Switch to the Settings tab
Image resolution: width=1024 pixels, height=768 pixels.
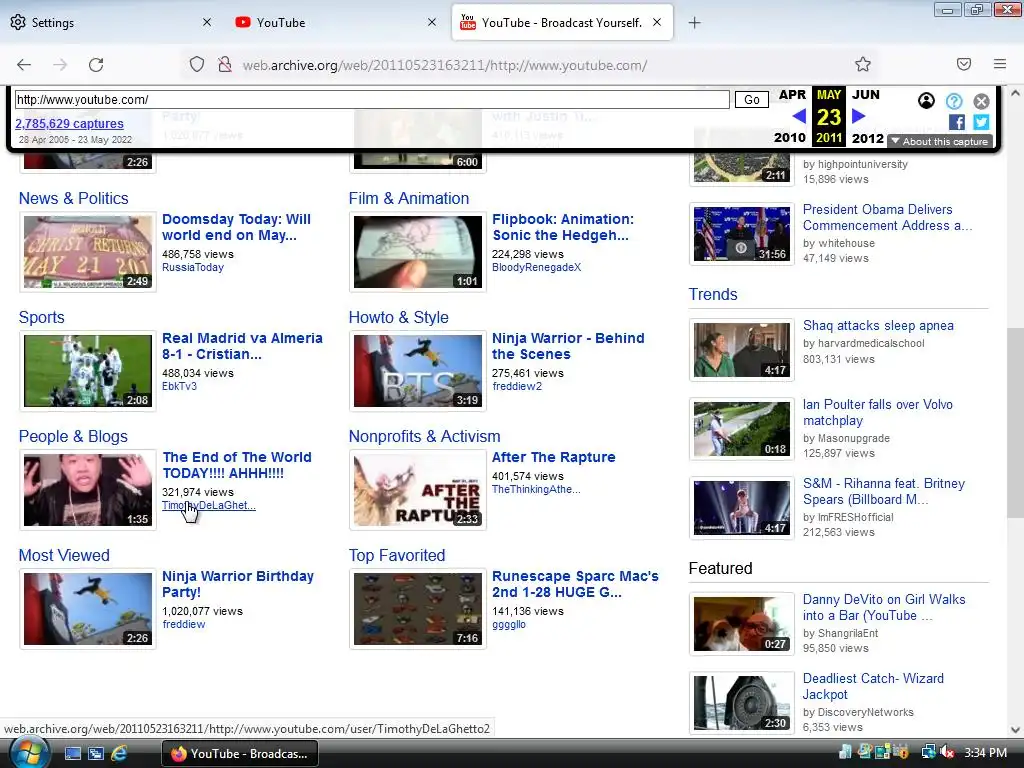[x=111, y=22]
